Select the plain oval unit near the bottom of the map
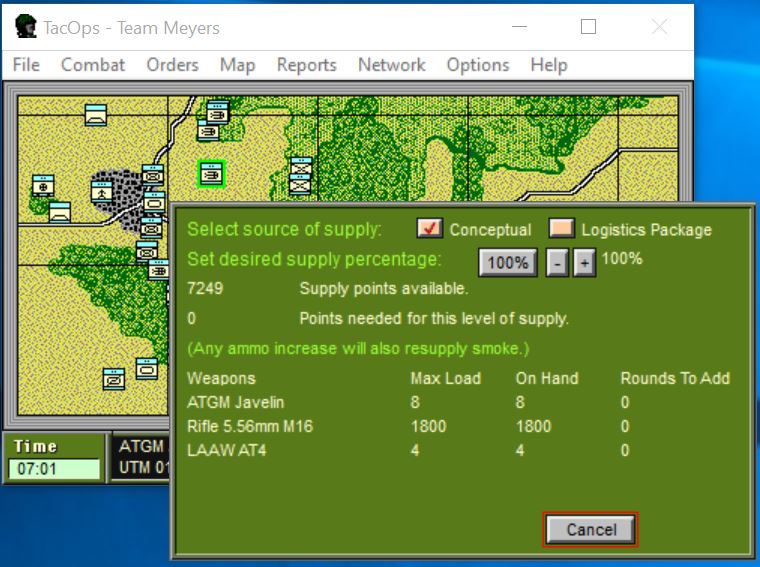 [147, 369]
